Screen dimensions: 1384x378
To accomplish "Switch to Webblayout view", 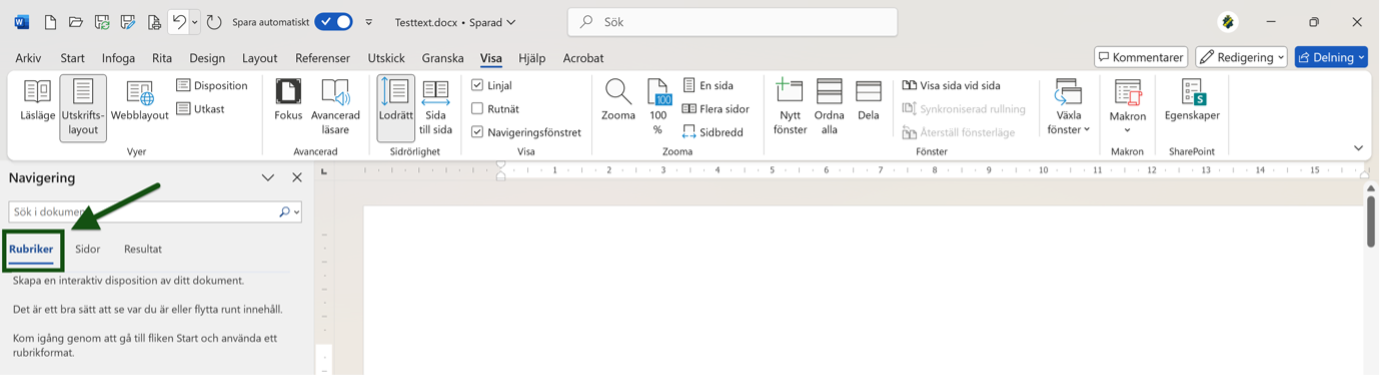I will 139,101.
